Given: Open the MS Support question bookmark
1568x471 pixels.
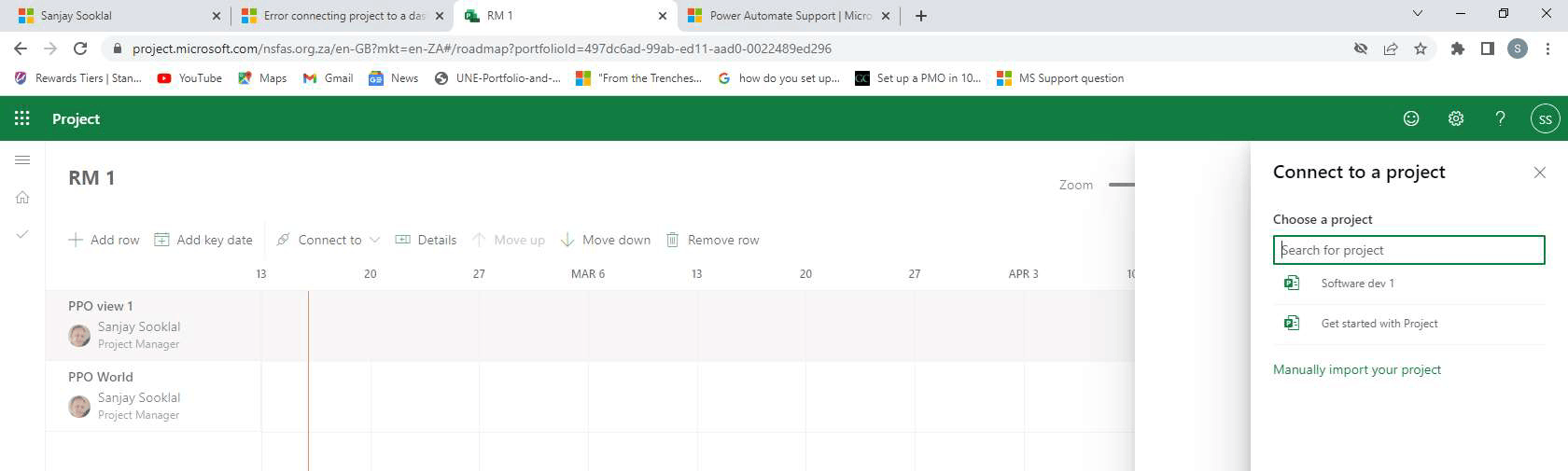Looking at the screenshot, I should (x=1060, y=78).
